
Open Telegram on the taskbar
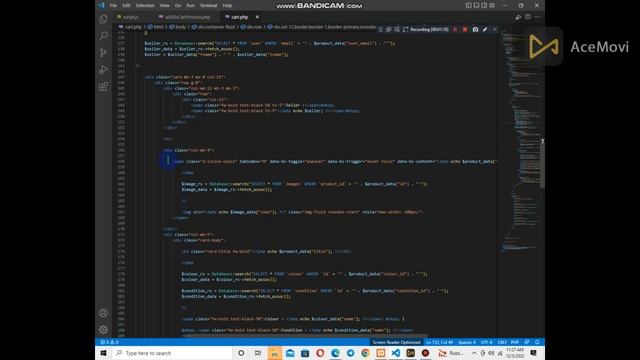coord(351,353)
